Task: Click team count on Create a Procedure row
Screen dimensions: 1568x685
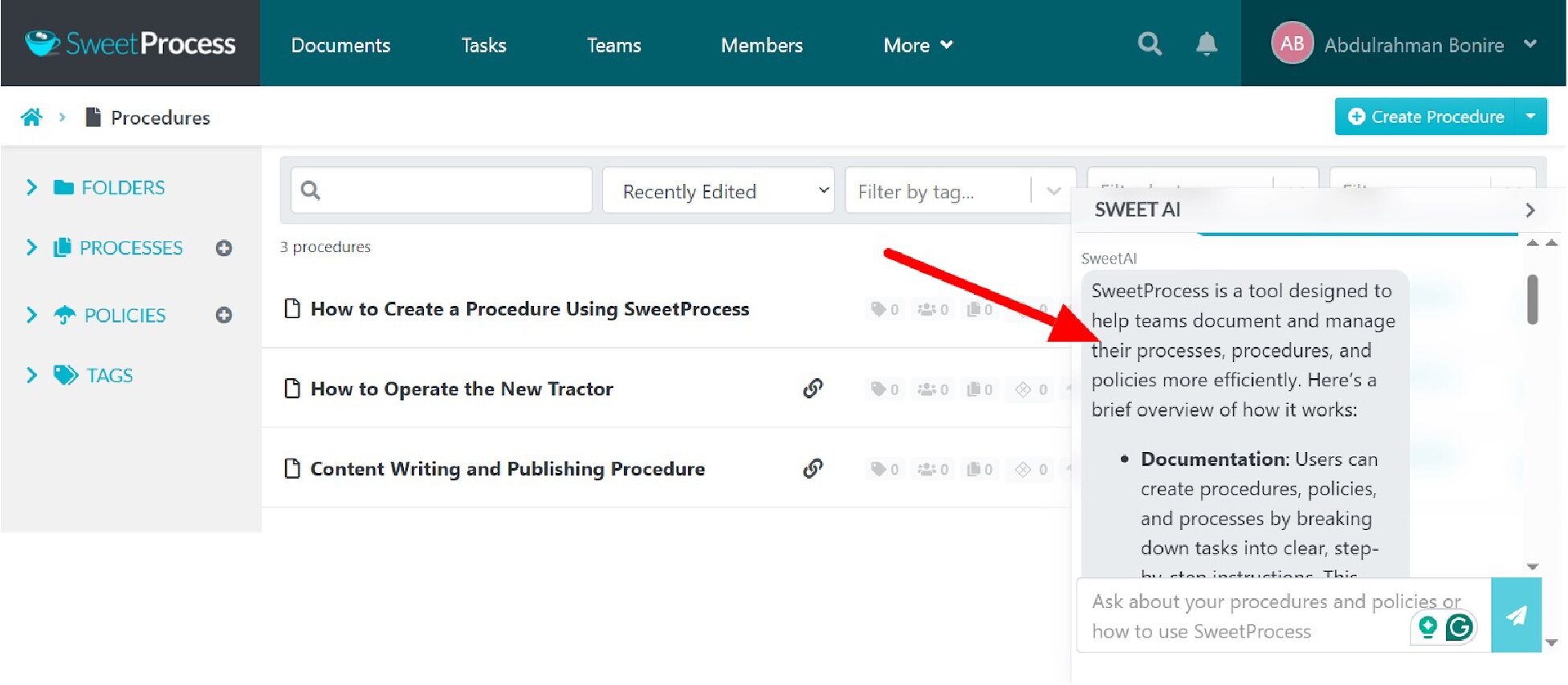Action: (933, 309)
